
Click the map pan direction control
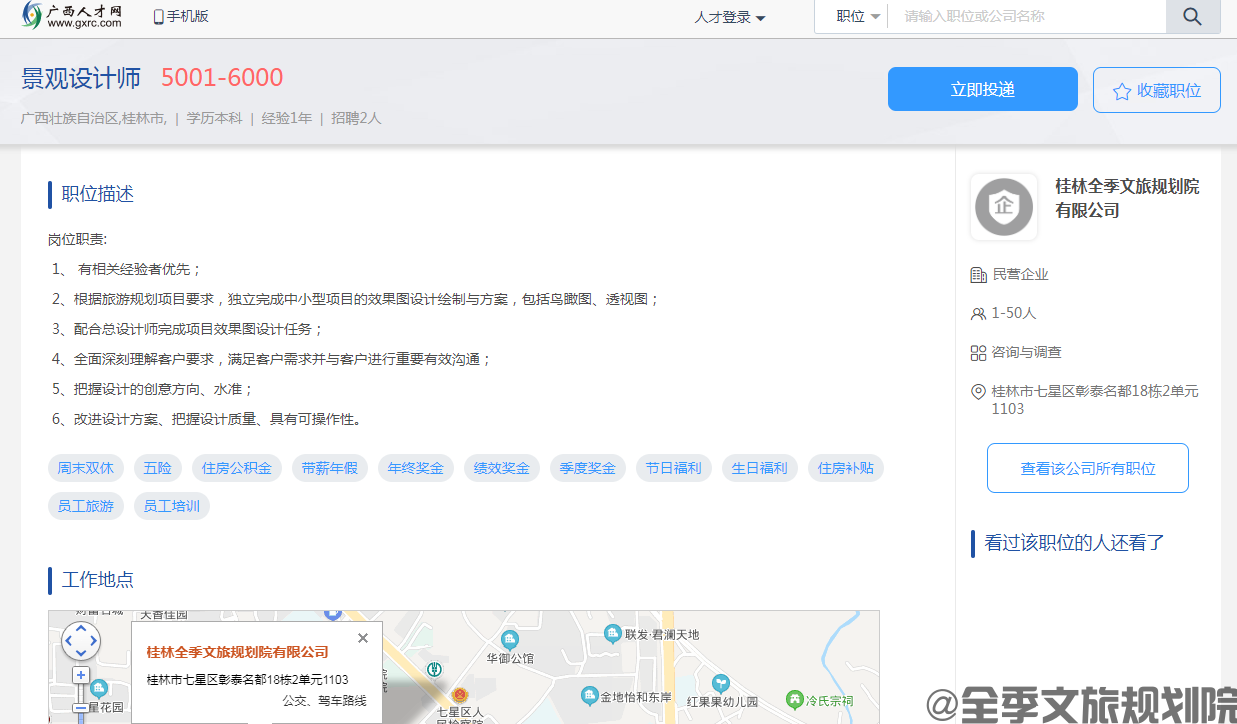pyautogui.click(x=81, y=641)
